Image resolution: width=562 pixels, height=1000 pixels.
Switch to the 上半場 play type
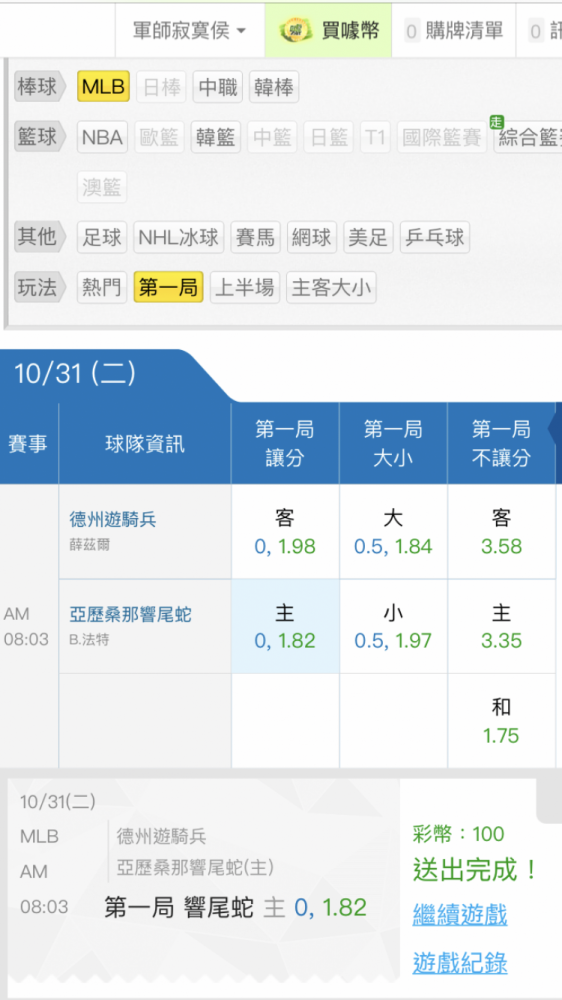pos(245,288)
